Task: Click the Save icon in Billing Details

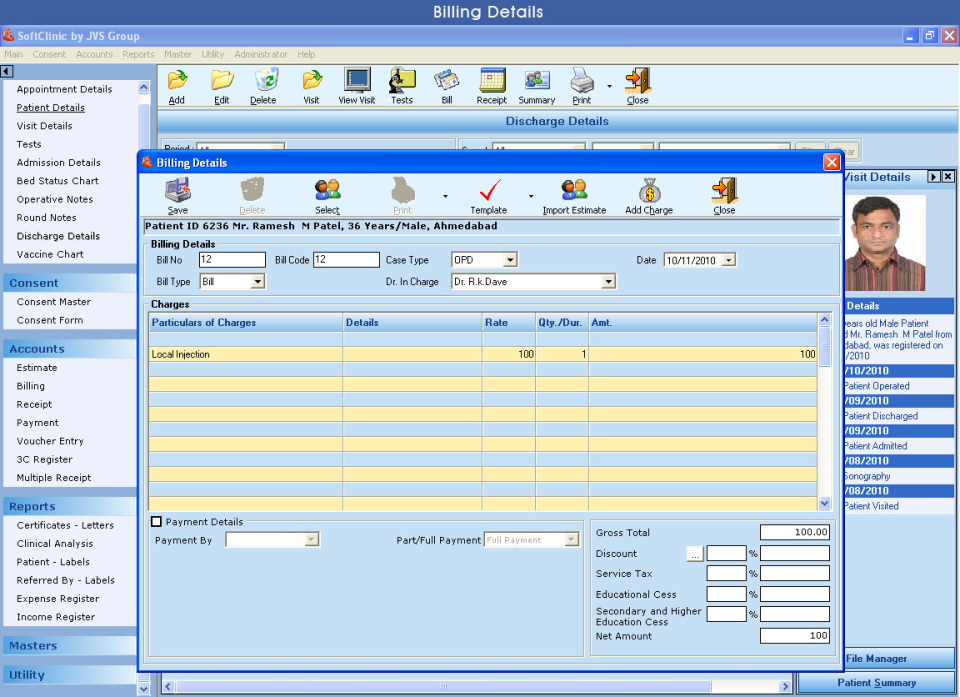Action: click(177, 195)
